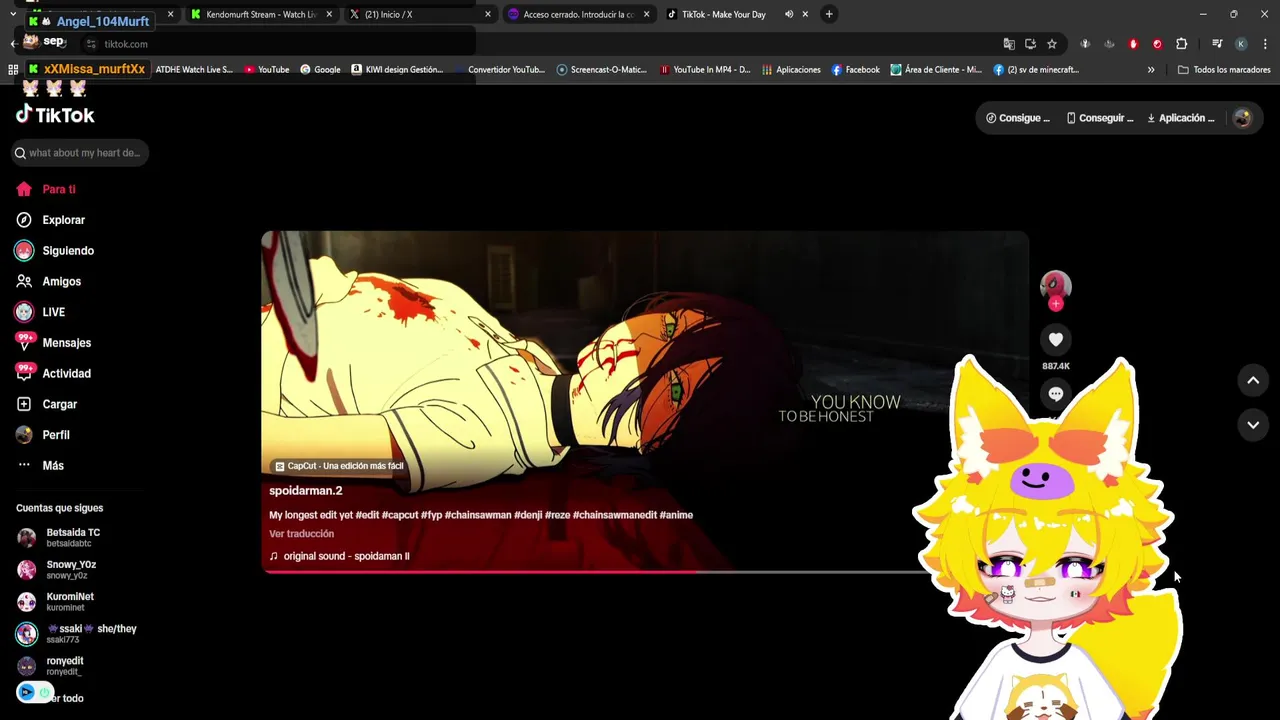Open the apps grid in bookmarks bar
The height and width of the screenshot is (720, 1280).
tap(13, 70)
